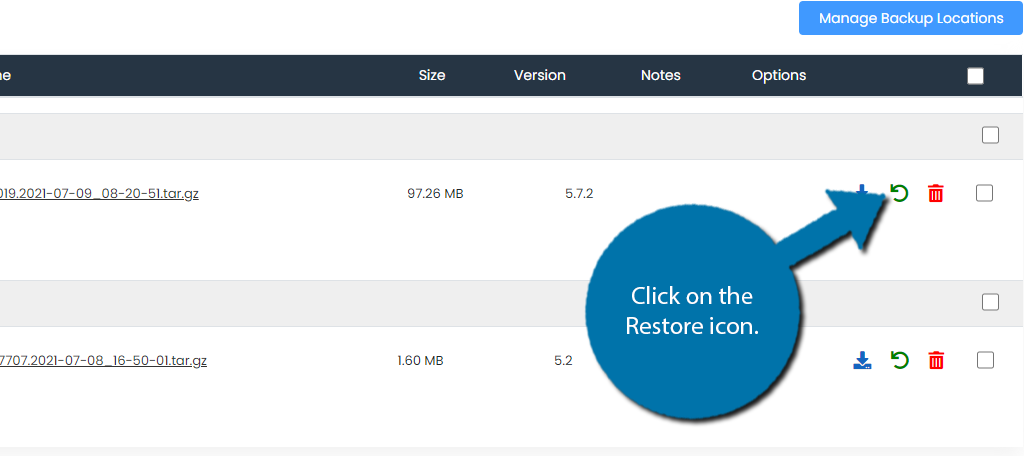The image size is (1024, 456).
Task: Open the 2021-07-08_16-50-01.tar.gz backup link
Action: (103, 360)
